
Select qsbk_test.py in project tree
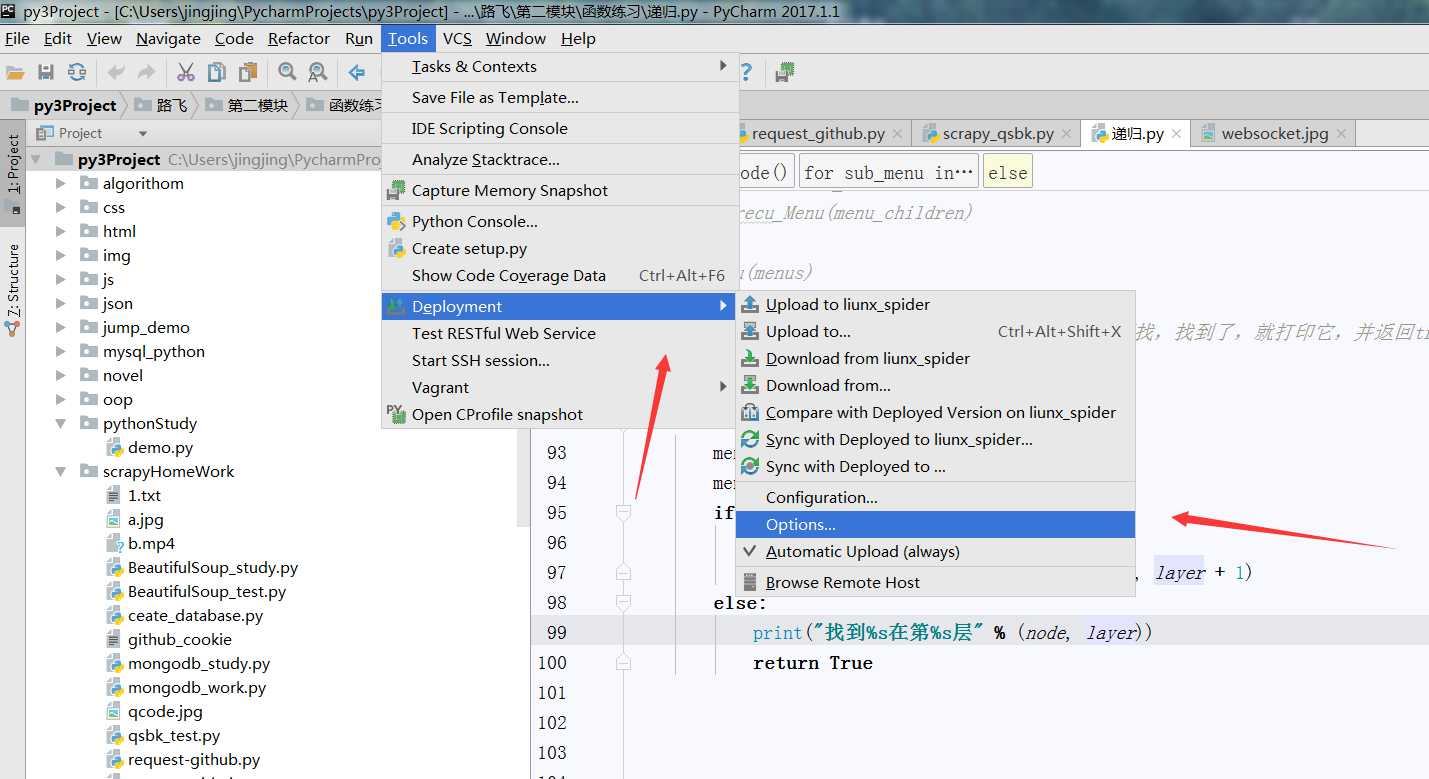coord(174,735)
